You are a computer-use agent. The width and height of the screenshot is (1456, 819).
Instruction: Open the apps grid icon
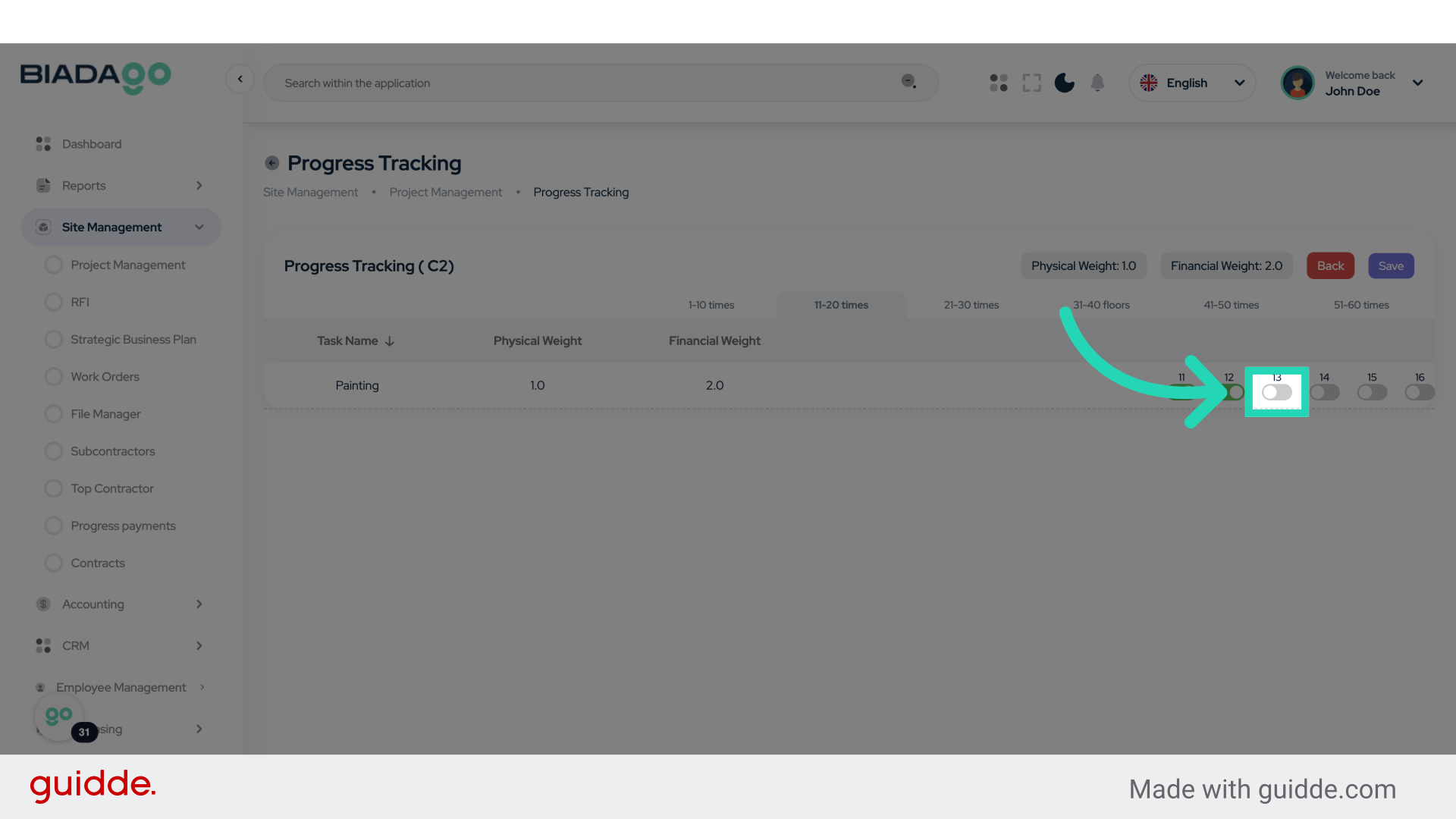coord(999,83)
